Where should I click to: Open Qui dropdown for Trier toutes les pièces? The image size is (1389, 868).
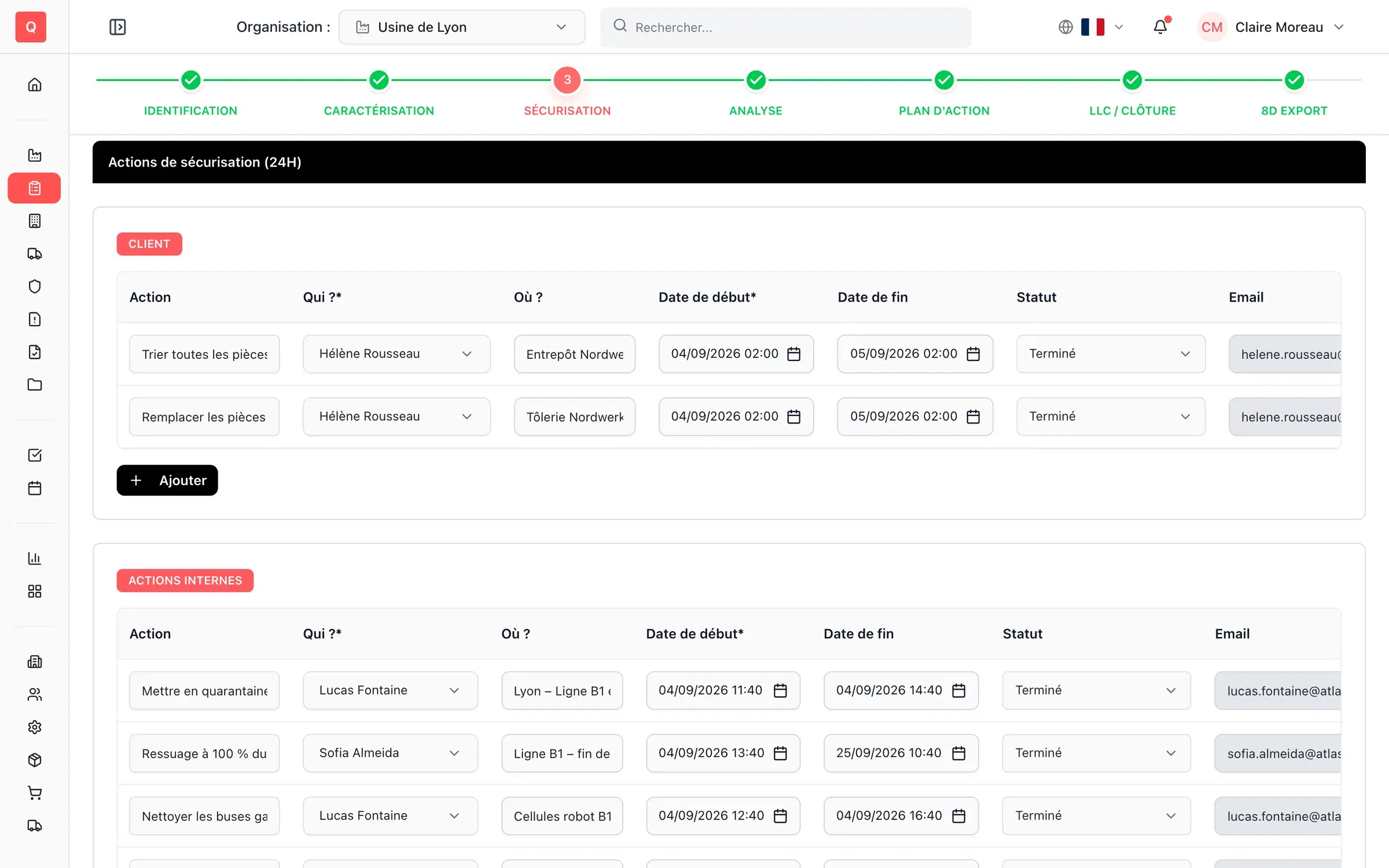[x=396, y=354]
